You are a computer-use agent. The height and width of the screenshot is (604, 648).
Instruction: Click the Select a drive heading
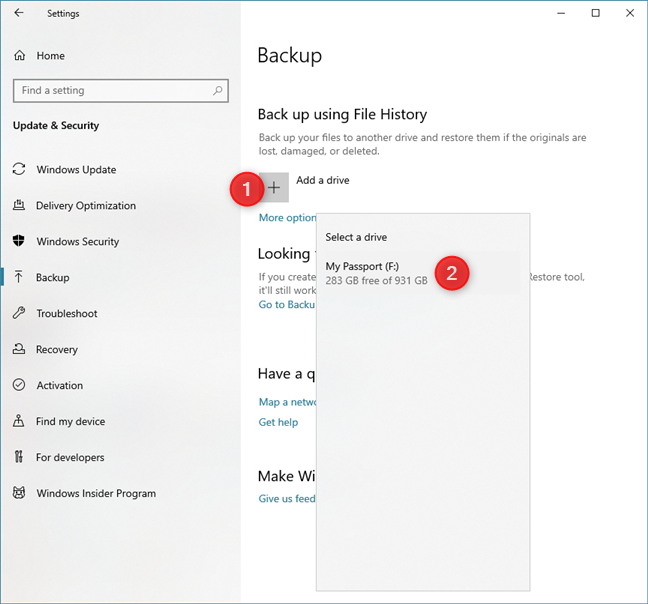pyautogui.click(x=356, y=237)
